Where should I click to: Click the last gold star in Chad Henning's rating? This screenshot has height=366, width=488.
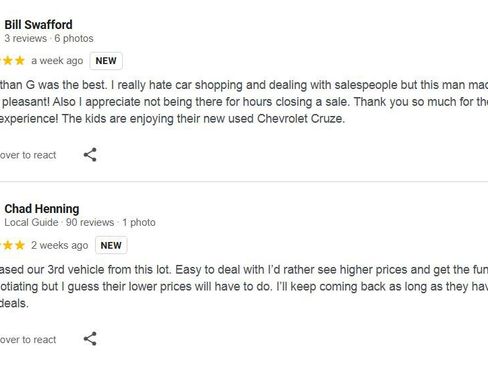[x=20, y=245]
